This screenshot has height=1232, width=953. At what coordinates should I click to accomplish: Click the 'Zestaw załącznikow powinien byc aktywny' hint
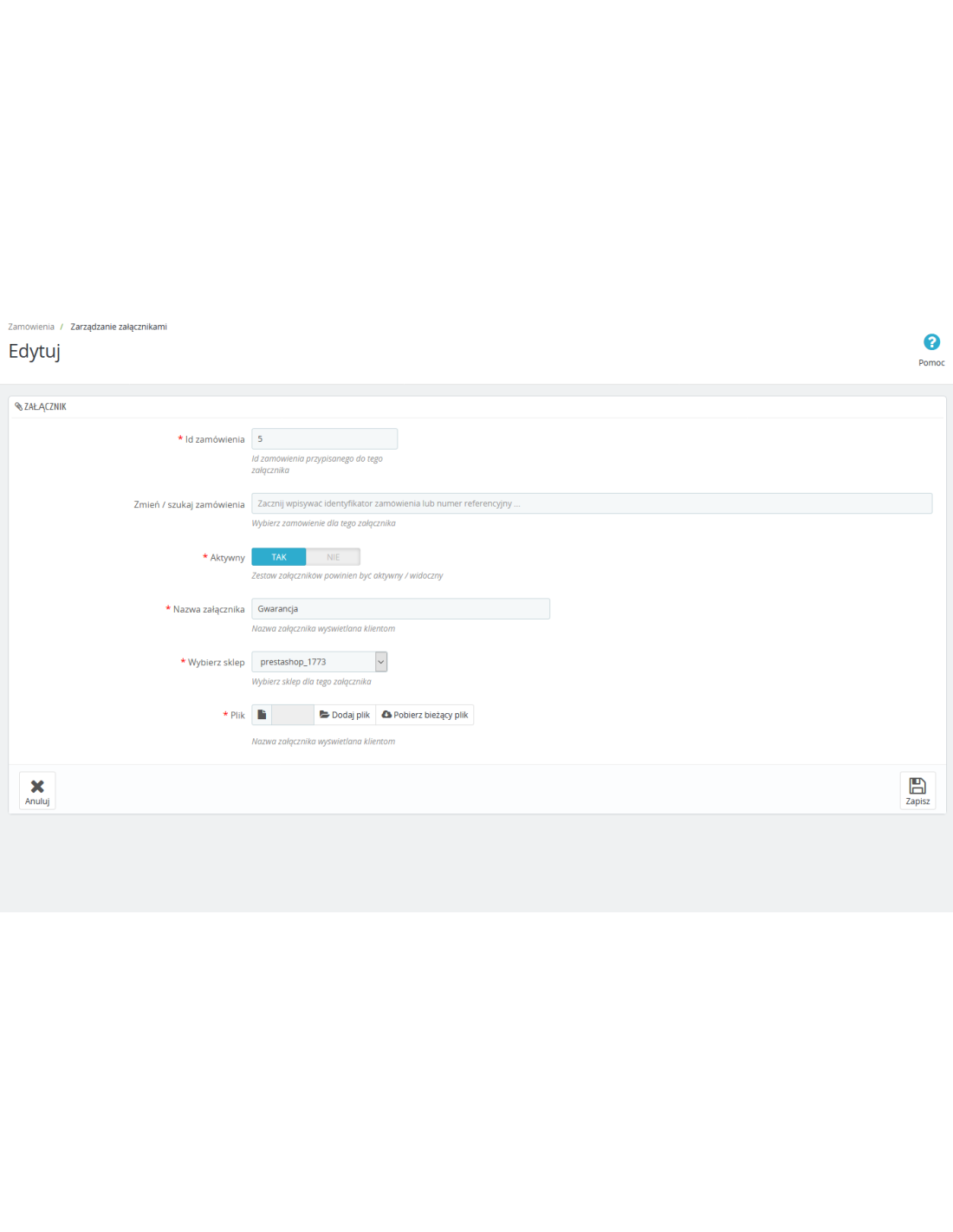coord(347,575)
